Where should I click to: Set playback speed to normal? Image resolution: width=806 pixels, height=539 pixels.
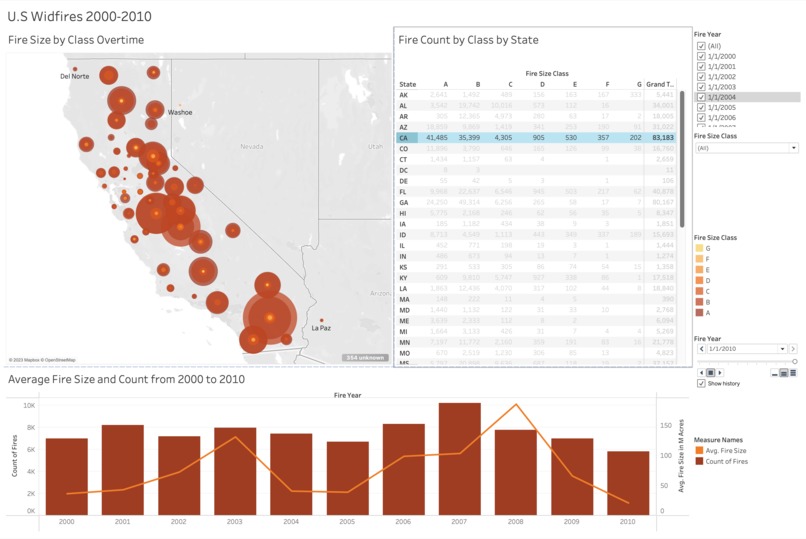pyautogui.click(x=784, y=373)
